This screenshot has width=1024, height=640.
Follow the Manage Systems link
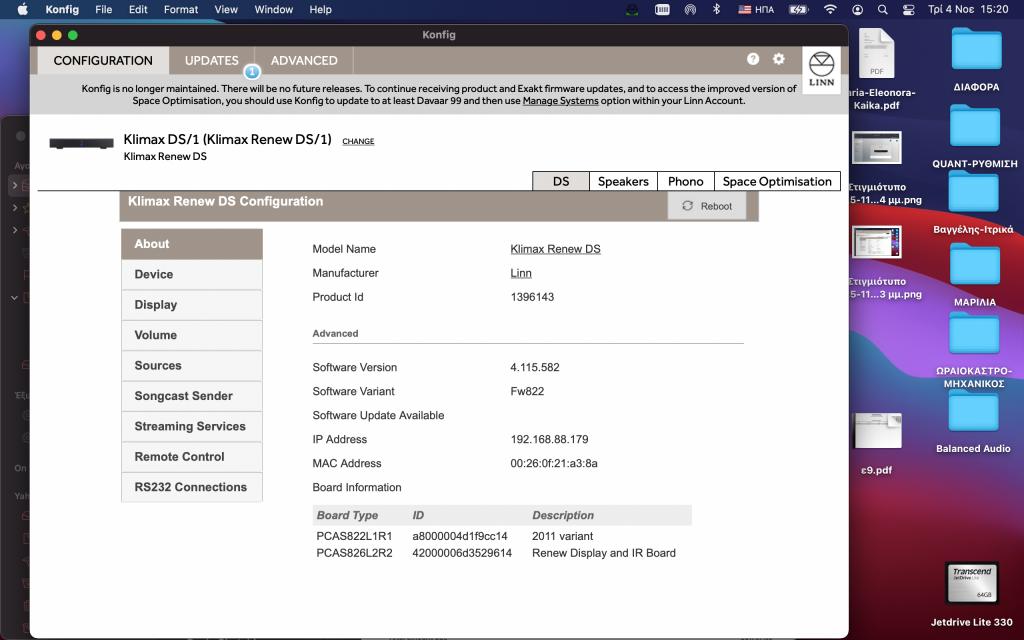tap(560, 101)
